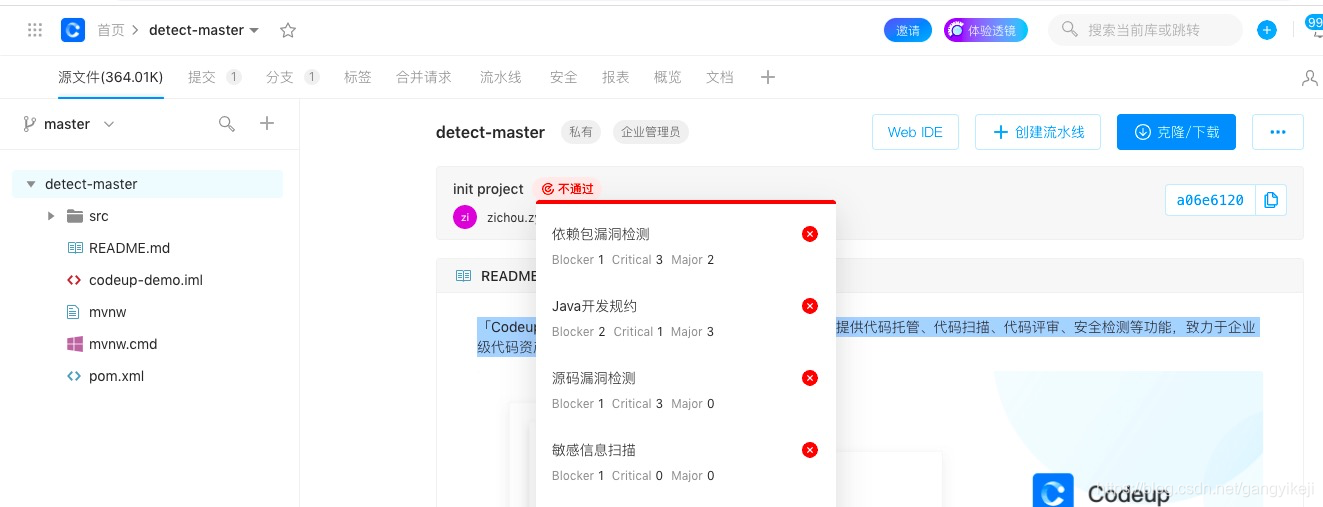
Task: Star the detect-master repository
Action: (x=288, y=30)
